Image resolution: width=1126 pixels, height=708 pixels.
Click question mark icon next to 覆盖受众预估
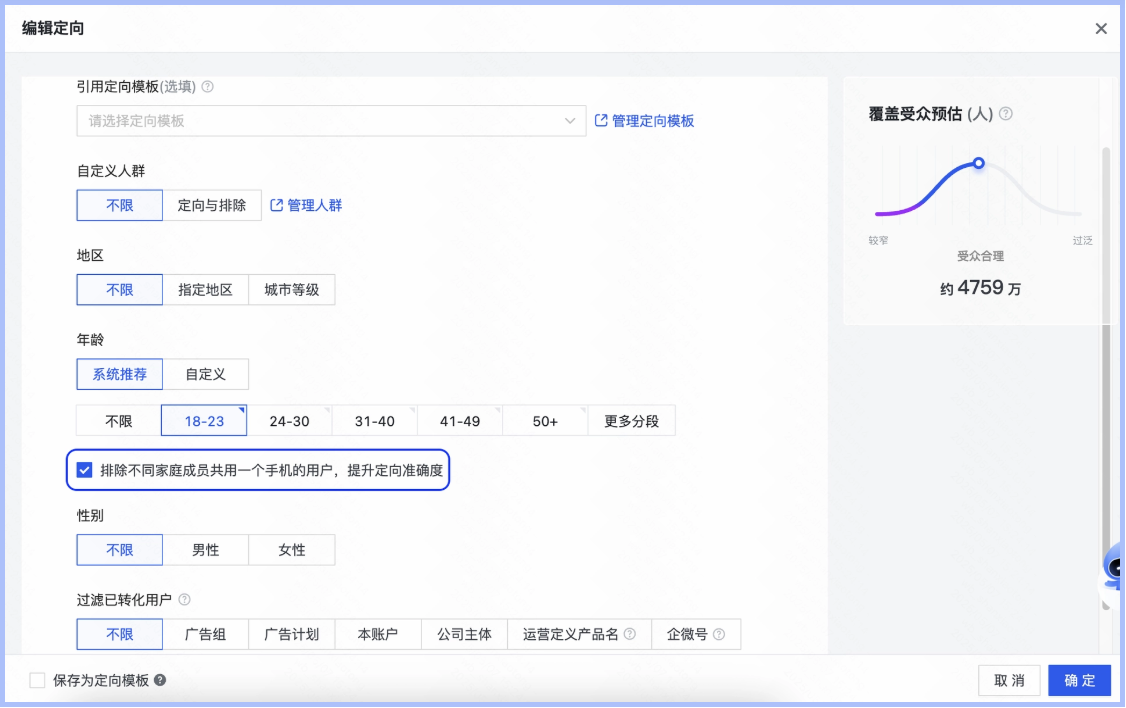(1006, 114)
